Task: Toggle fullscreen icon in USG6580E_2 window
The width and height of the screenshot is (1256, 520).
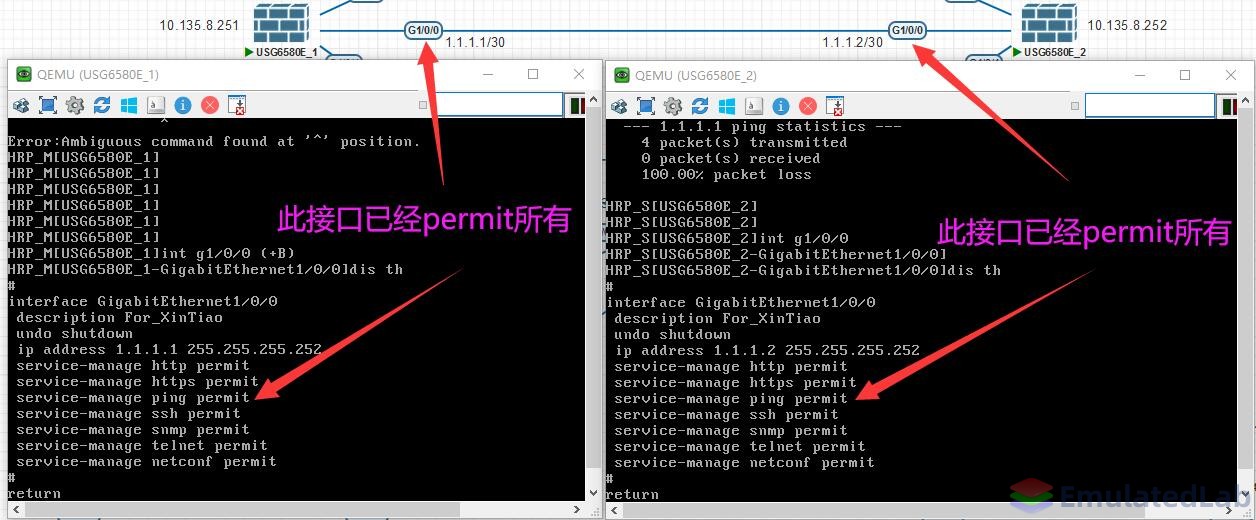Action: point(646,106)
